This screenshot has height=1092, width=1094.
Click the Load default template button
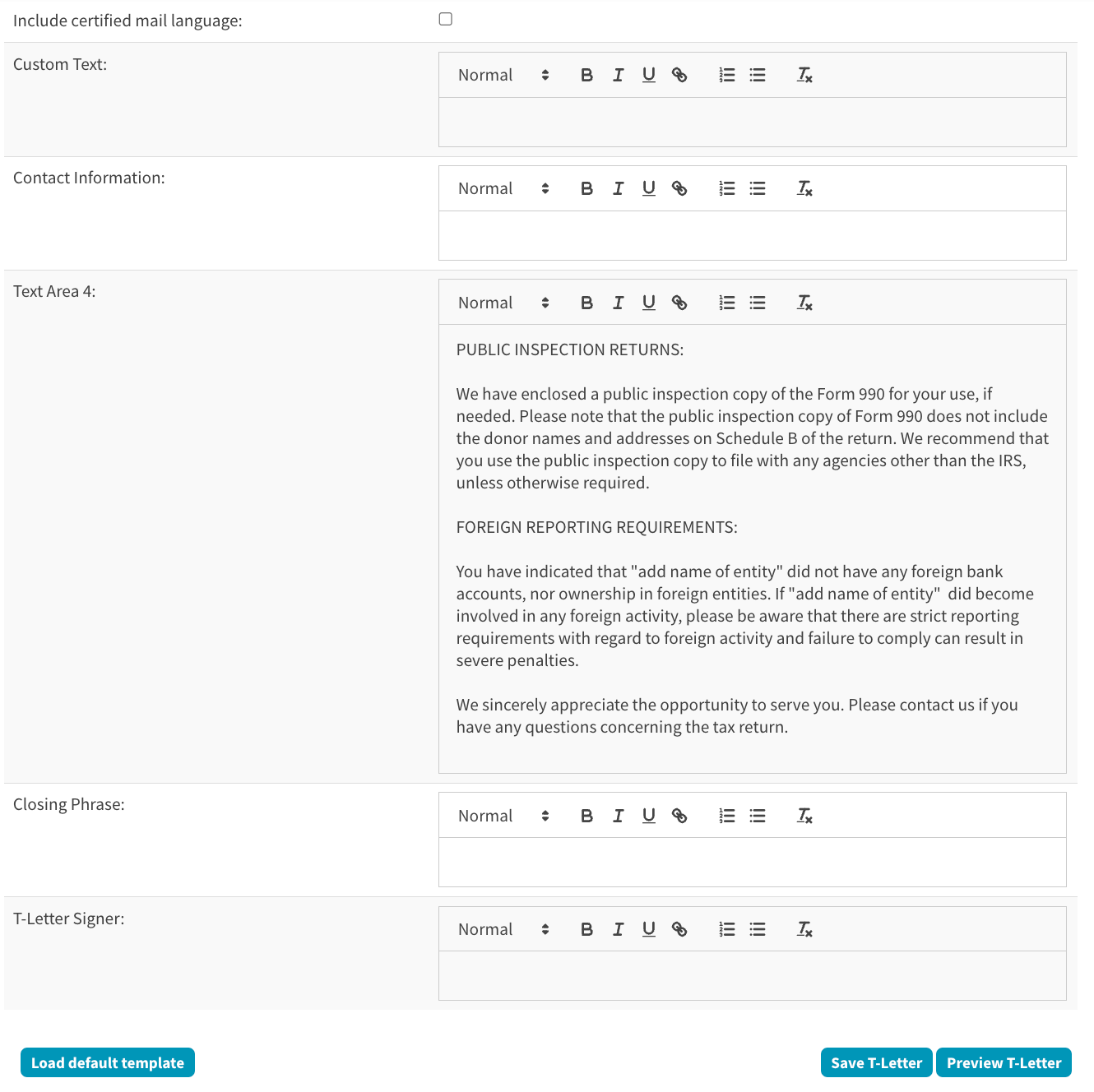108,1062
